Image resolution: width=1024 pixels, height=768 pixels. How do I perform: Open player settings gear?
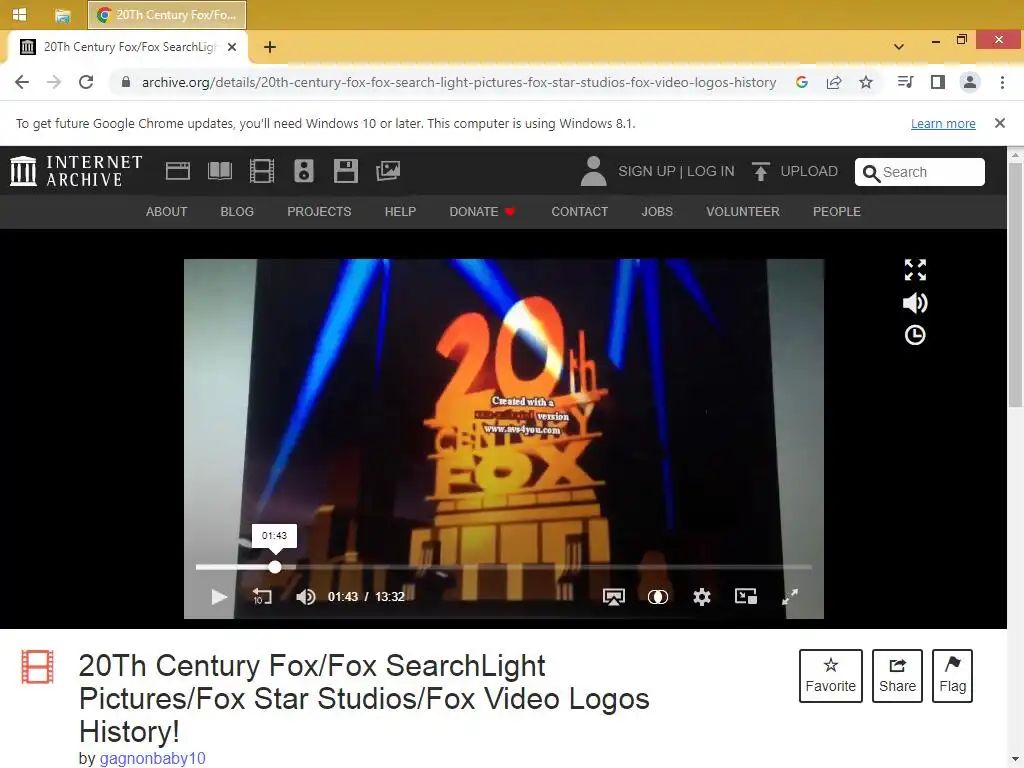tap(702, 597)
